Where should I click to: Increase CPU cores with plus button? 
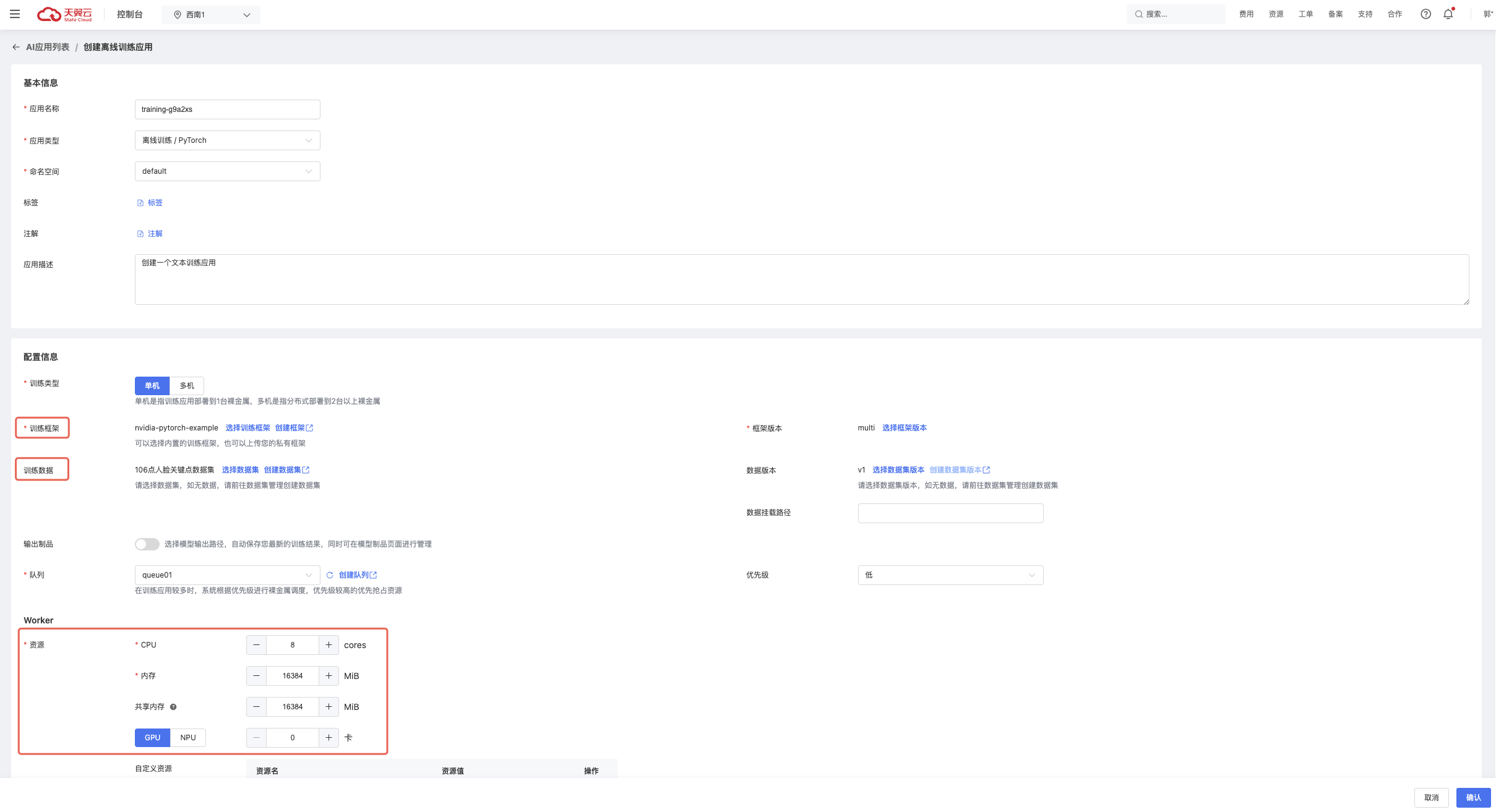click(x=329, y=645)
